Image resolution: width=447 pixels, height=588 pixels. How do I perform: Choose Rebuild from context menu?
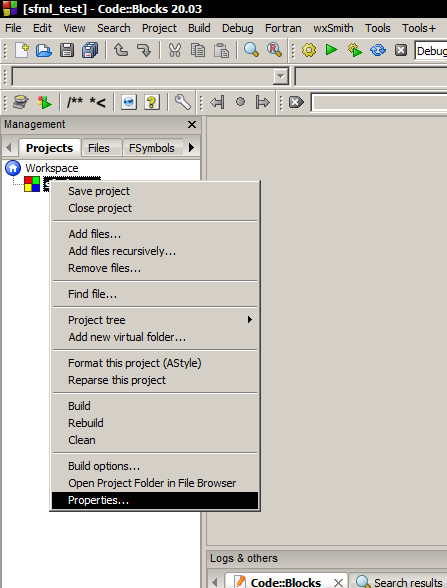tap(155, 423)
